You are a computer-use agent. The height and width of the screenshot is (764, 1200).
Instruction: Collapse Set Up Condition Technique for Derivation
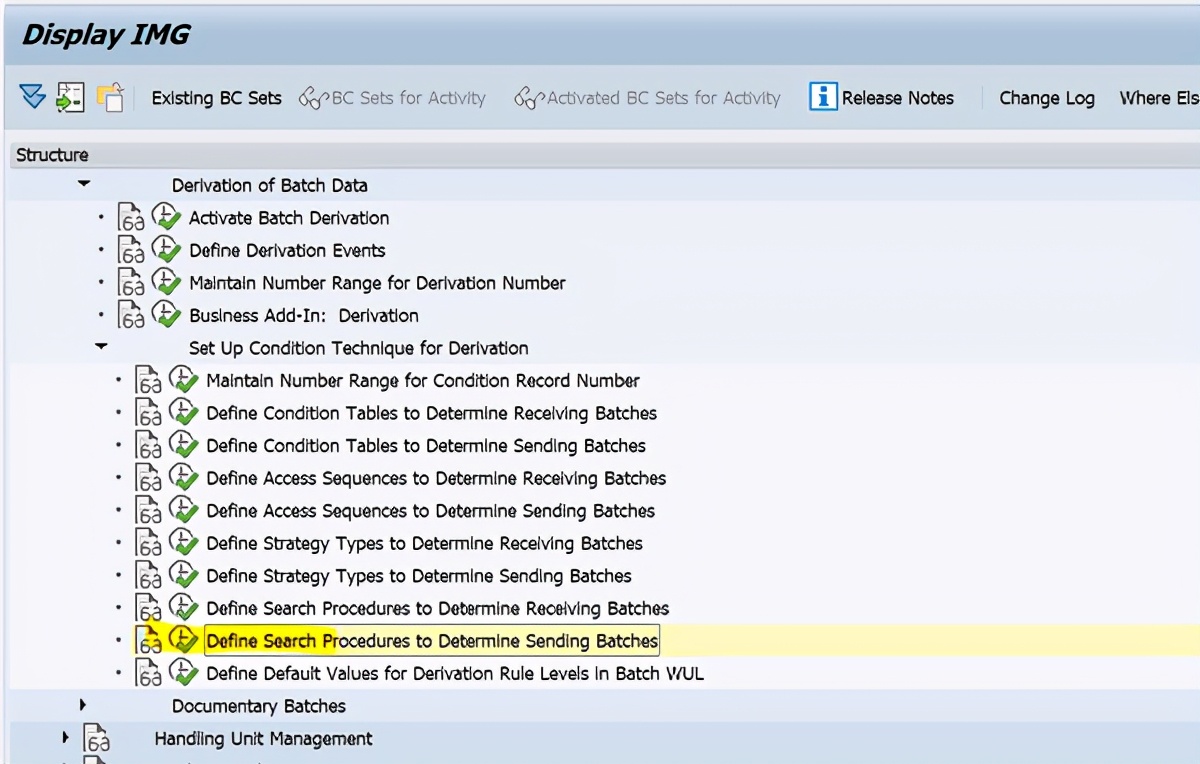[x=101, y=346]
